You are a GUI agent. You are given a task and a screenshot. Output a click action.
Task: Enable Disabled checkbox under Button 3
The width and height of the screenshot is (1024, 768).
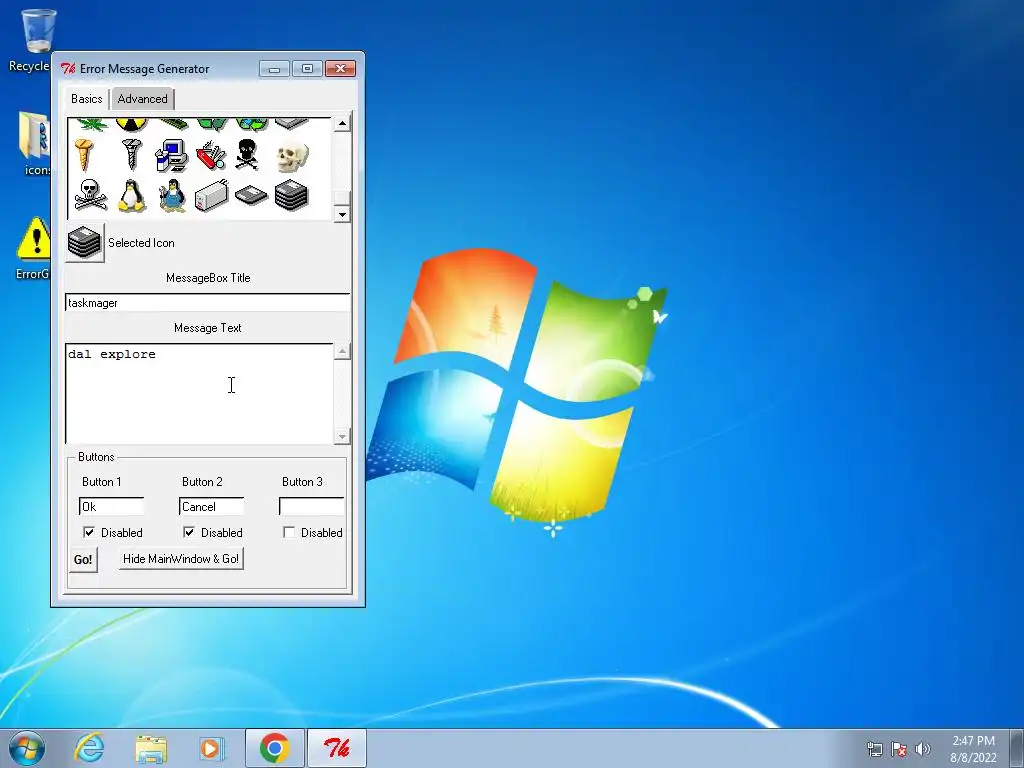[x=289, y=532]
